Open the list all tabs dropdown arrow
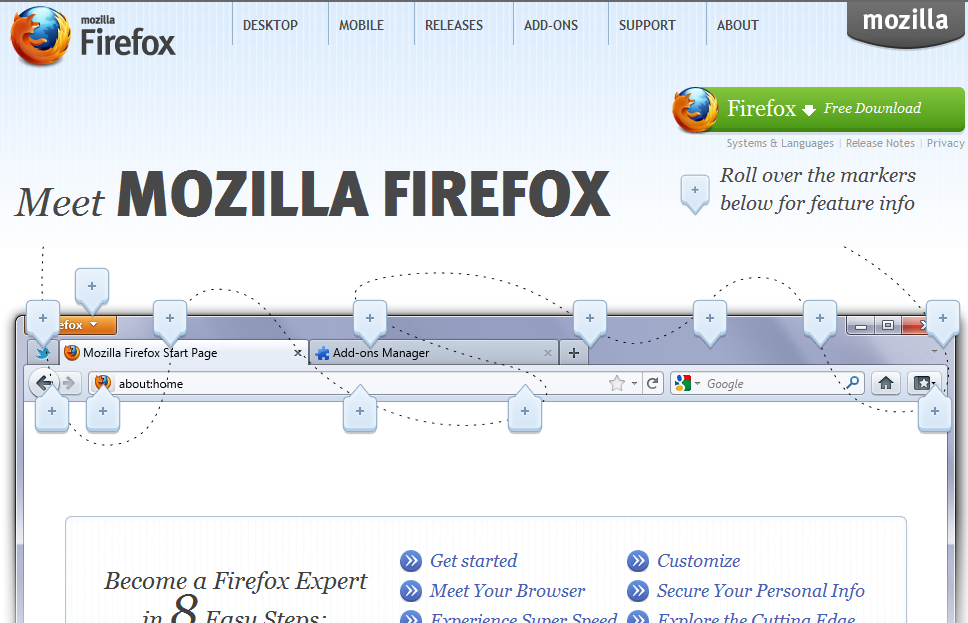Image resolution: width=968 pixels, height=623 pixels. point(934,351)
